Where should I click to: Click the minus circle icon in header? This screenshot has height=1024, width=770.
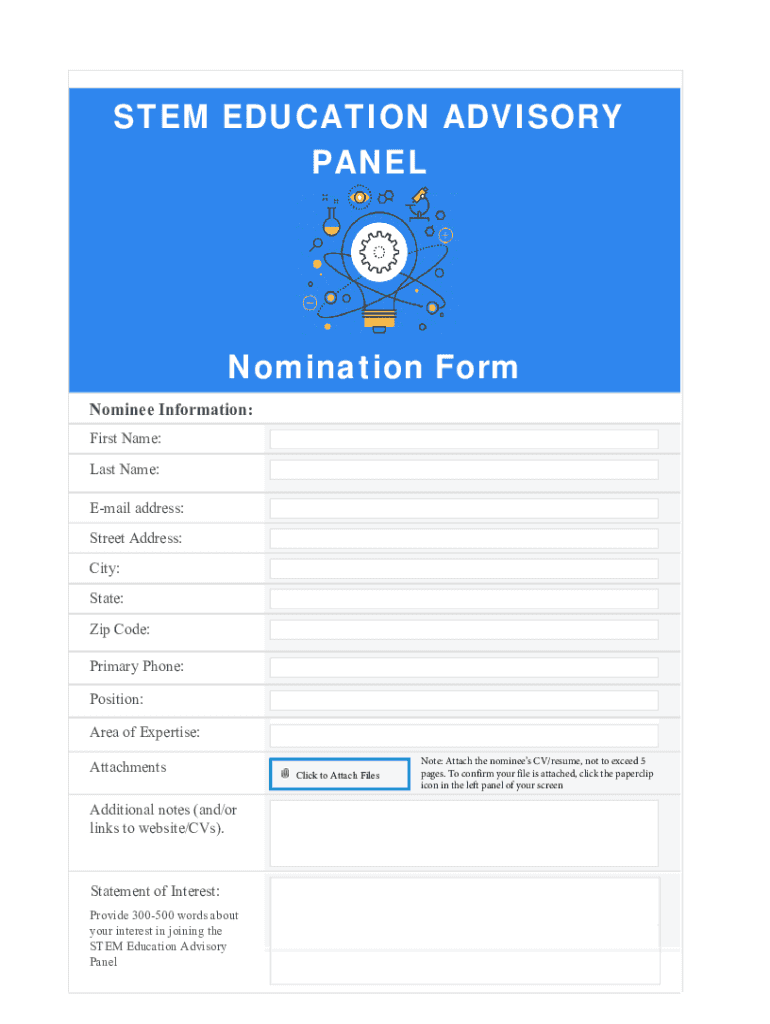tap(310, 302)
